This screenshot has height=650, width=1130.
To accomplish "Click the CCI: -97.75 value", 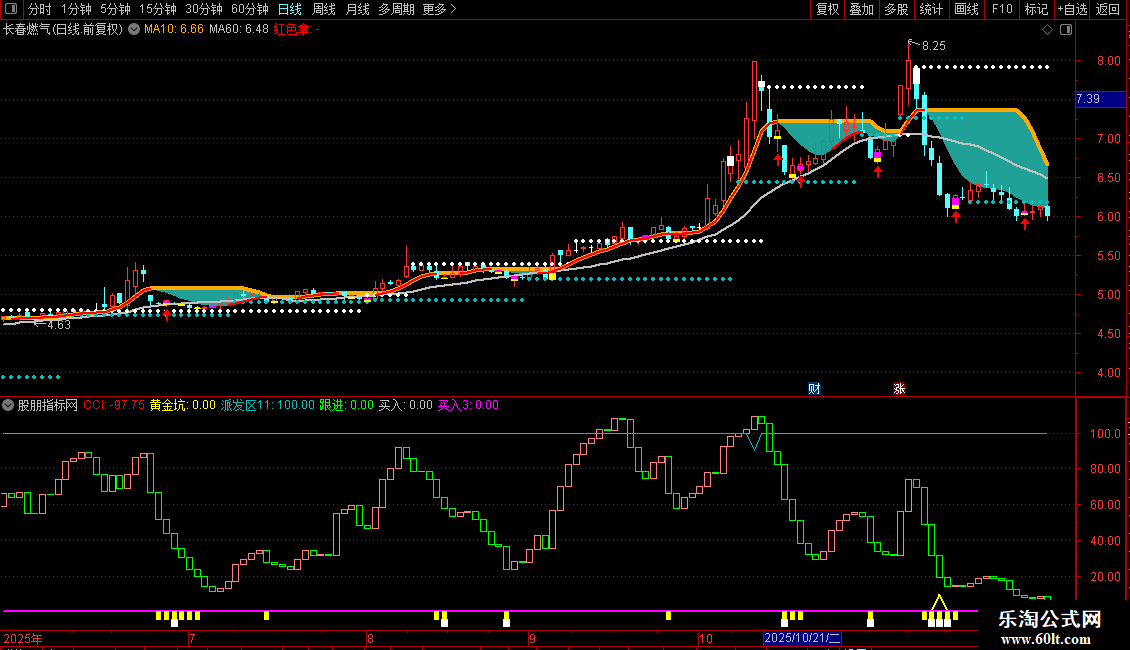I will point(114,405).
